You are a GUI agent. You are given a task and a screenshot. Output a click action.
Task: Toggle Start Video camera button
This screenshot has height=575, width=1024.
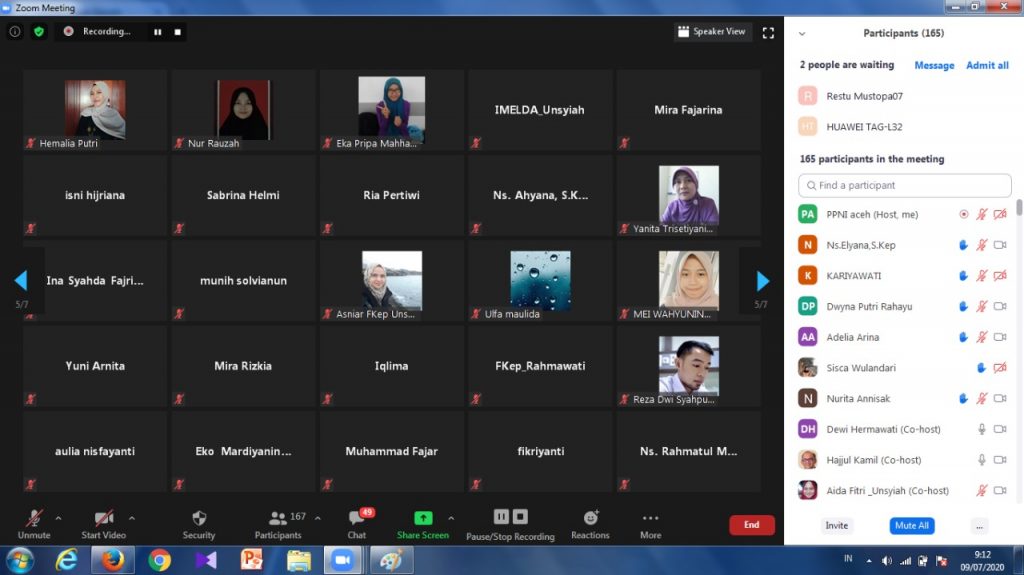[103, 518]
